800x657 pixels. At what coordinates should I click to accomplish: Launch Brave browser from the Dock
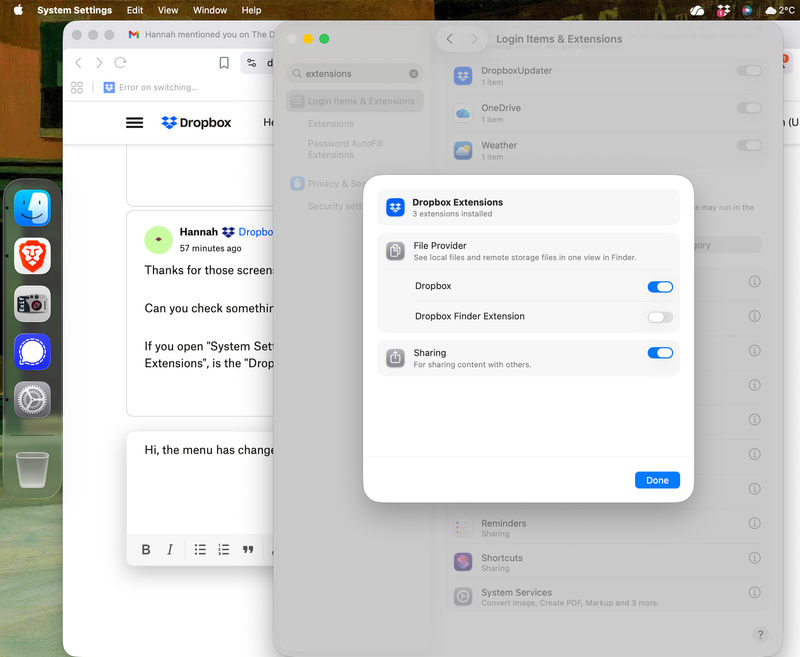click(32, 256)
